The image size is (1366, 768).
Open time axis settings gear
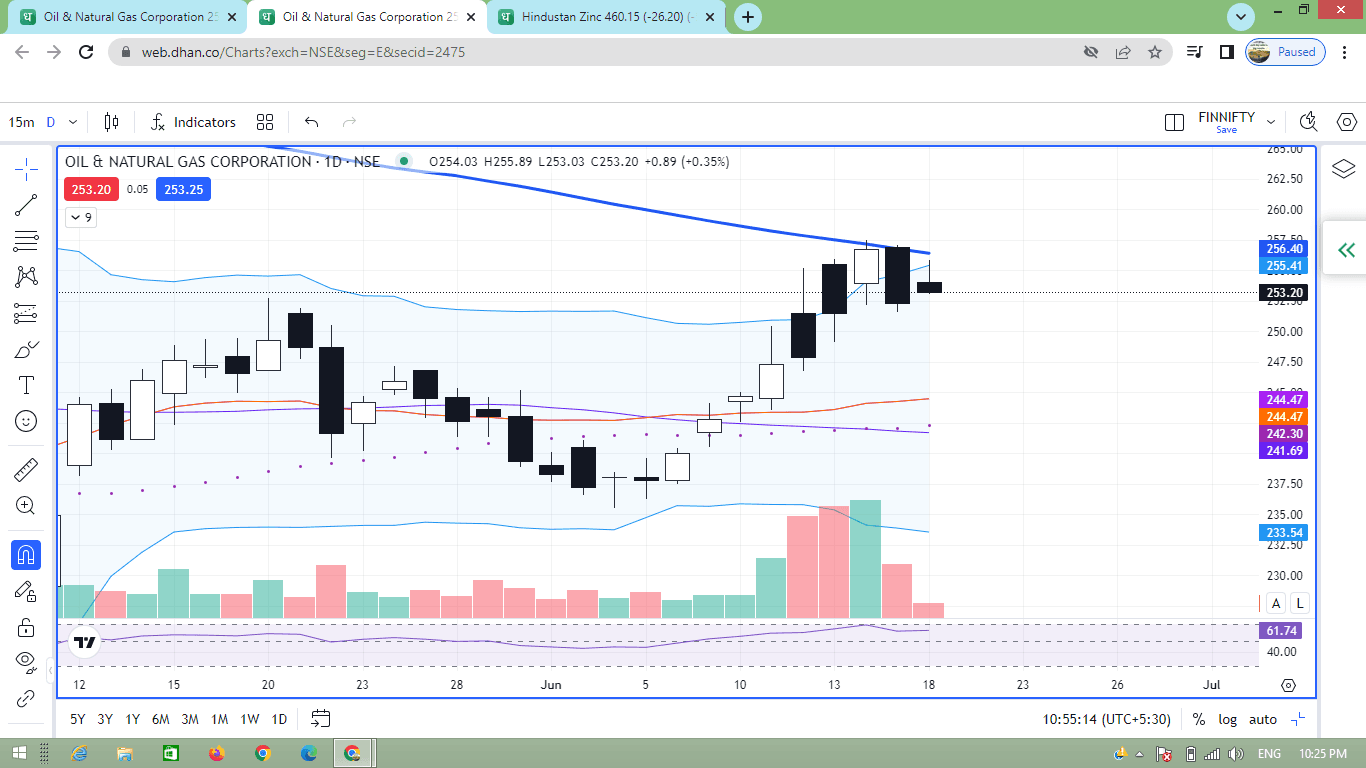click(1288, 685)
